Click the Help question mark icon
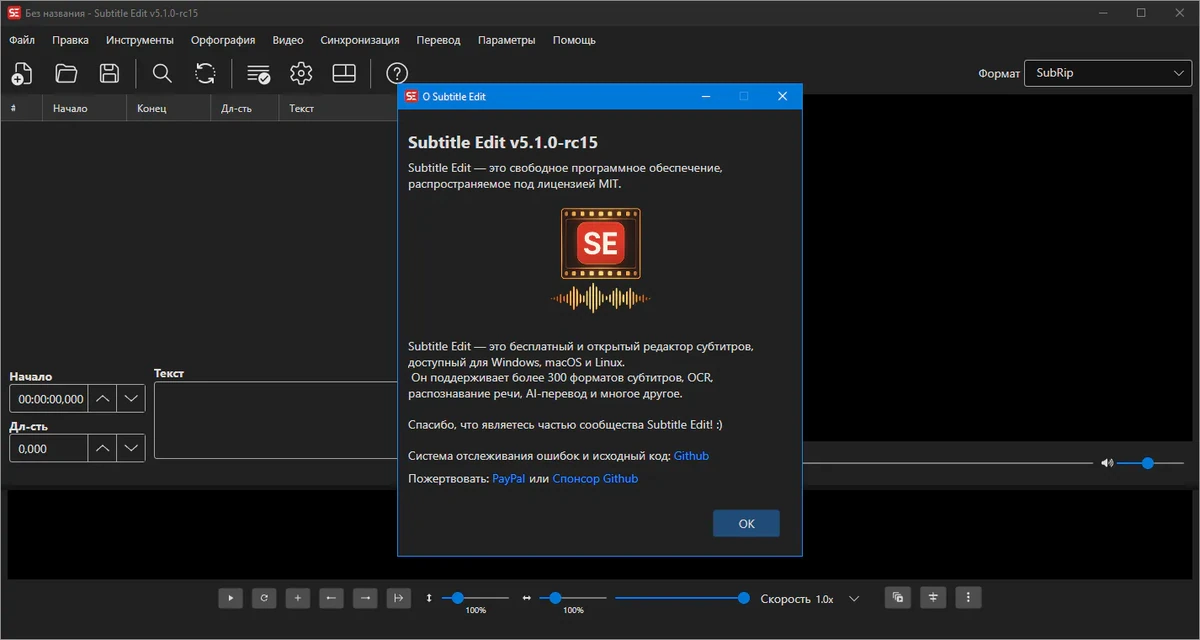This screenshot has width=1200, height=640. [397, 73]
